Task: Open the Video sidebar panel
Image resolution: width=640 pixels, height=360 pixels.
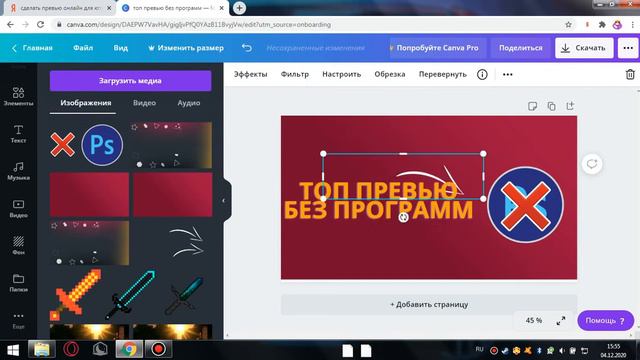Action: click(x=18, y=208)
